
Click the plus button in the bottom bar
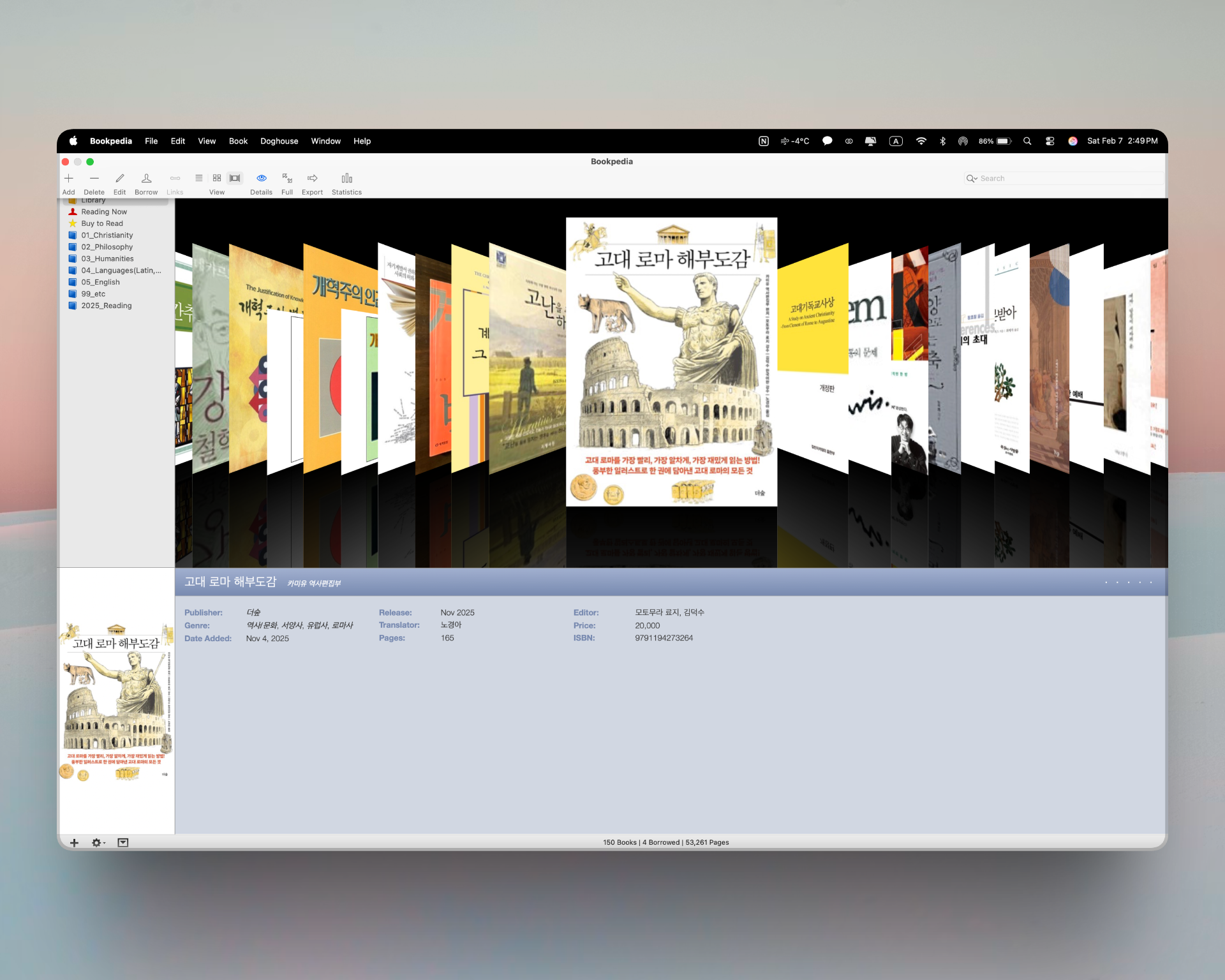pos(74,843)
